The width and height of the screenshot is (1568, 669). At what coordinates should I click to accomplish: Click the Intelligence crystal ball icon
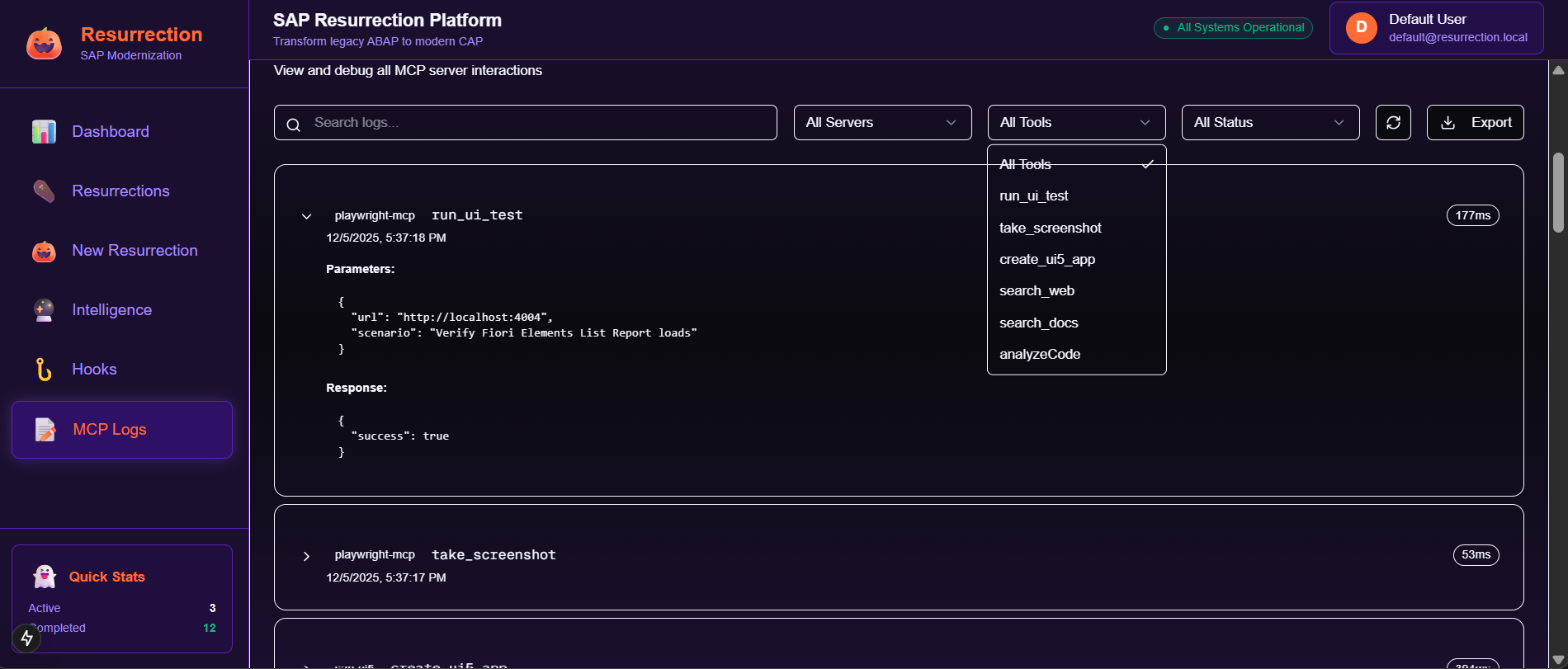click(x=44, y=310)
